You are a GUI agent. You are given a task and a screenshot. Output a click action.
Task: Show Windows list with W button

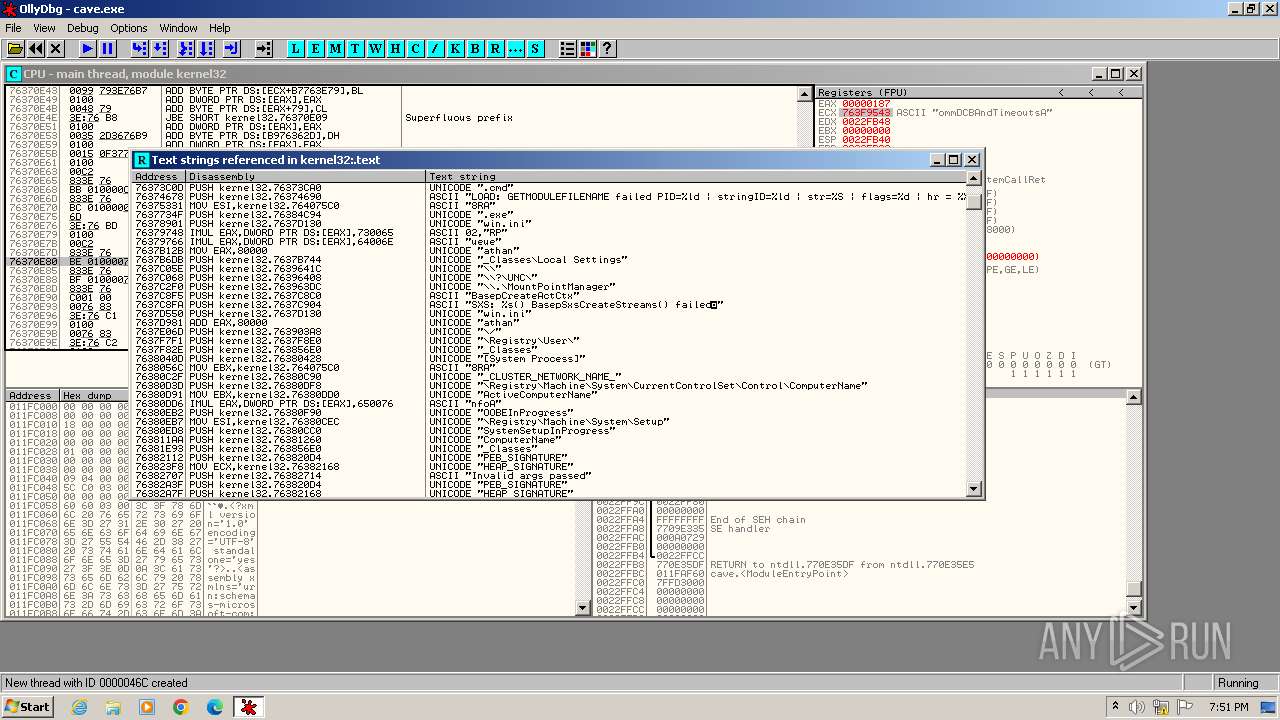[x=376, y=48]
